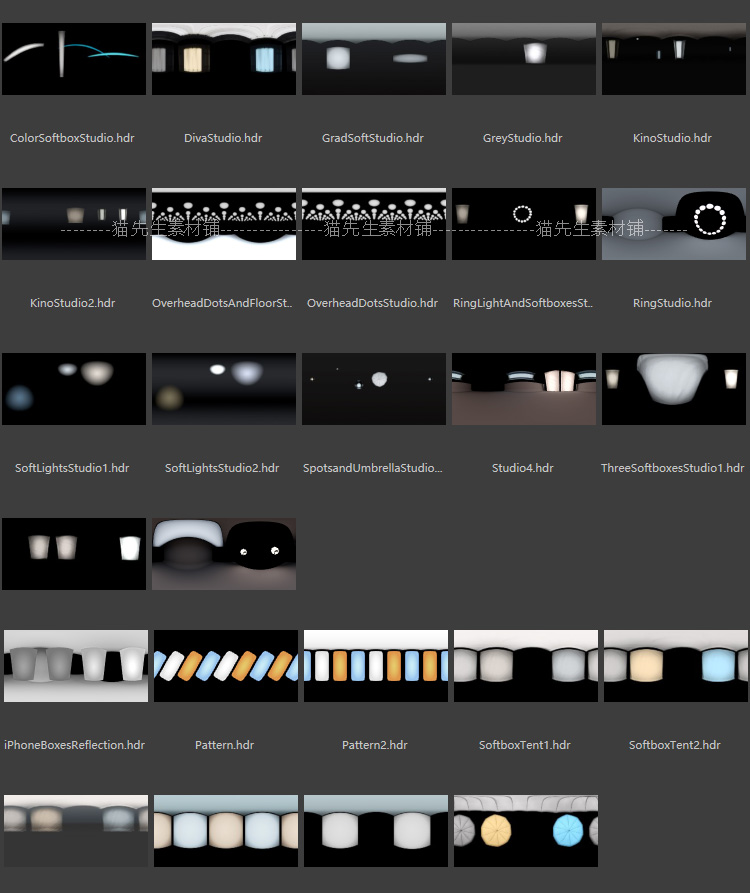Select the SoftLightsStudio2.hdr thumbnail image
750x893 pixels.
224,389
